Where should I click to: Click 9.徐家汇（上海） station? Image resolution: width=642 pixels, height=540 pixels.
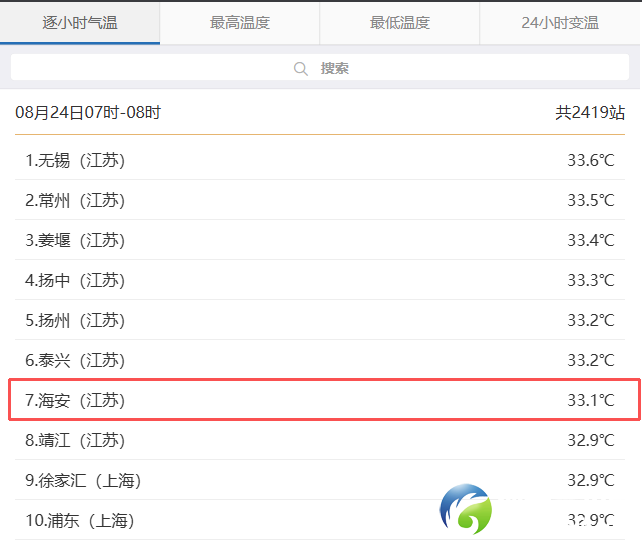click(x=83, y=480)
